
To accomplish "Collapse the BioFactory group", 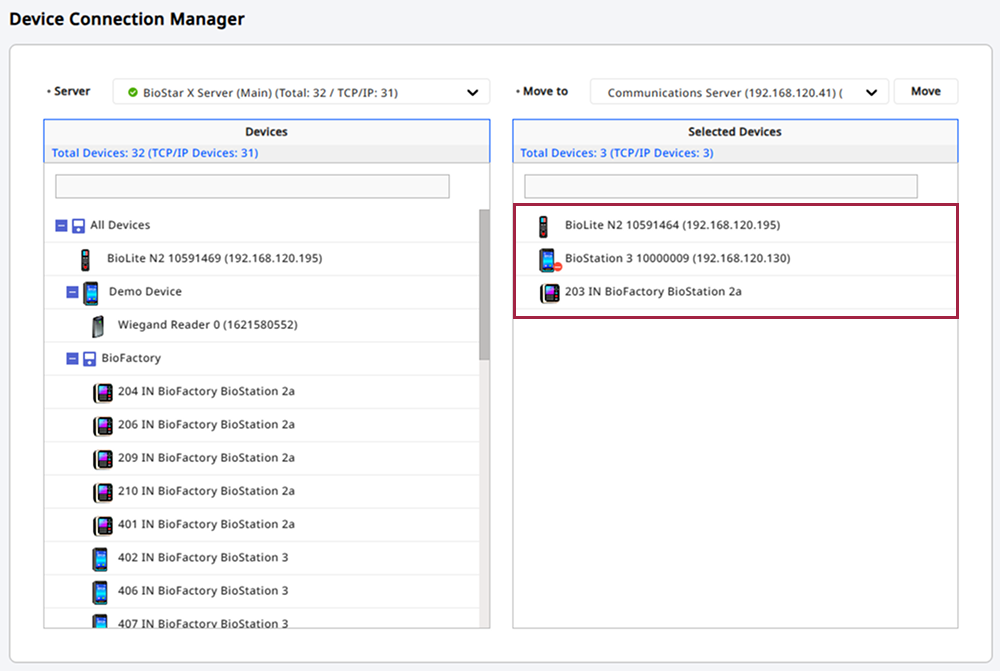I will 72,358.
